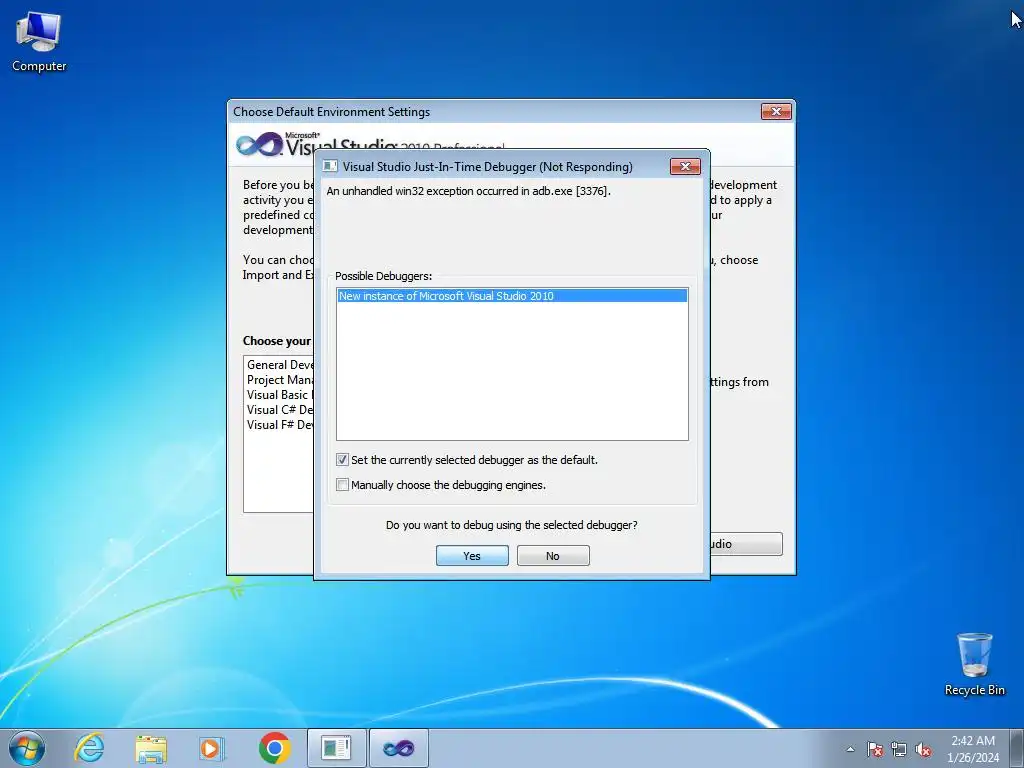Click the Possible Debuggers label
The width and height of the screenshot is (1024, 768).
click(383, 276)
